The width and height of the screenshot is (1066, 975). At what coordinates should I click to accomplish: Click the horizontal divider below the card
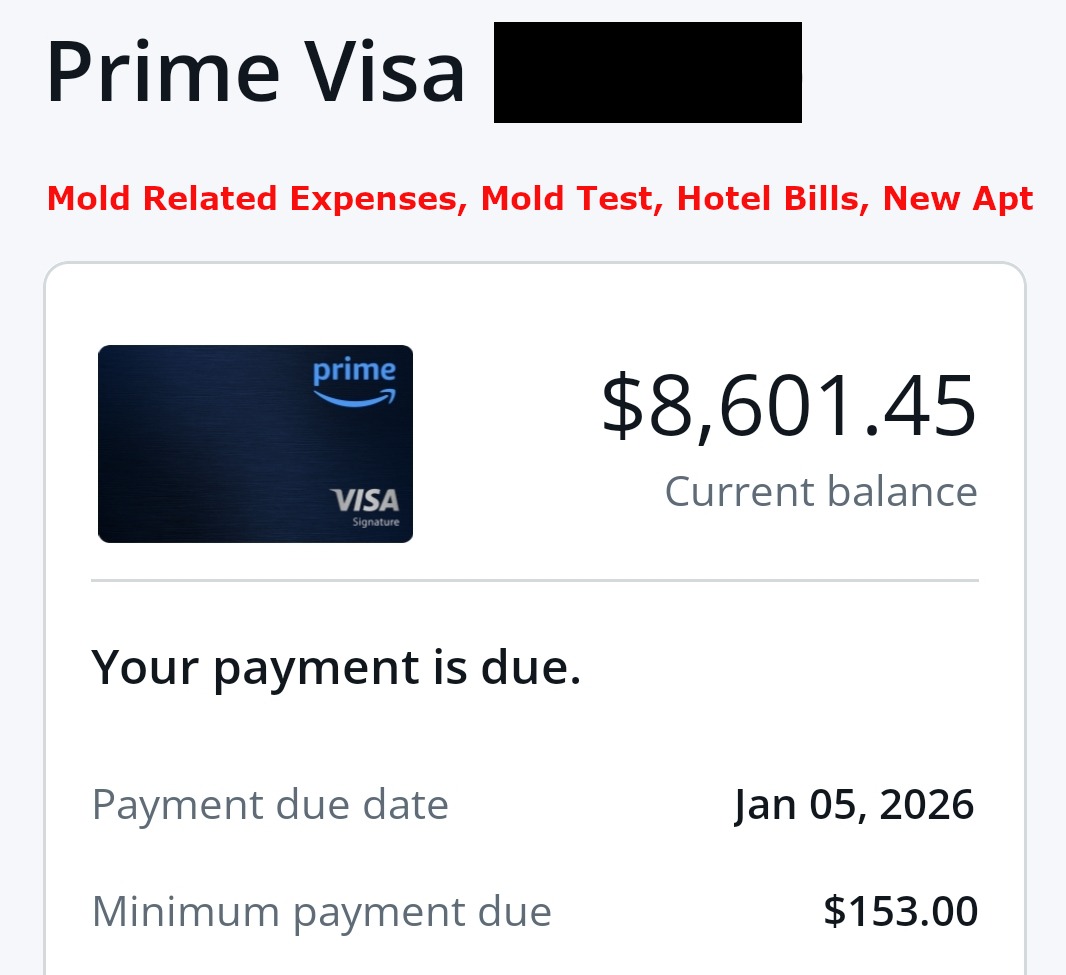534,580
